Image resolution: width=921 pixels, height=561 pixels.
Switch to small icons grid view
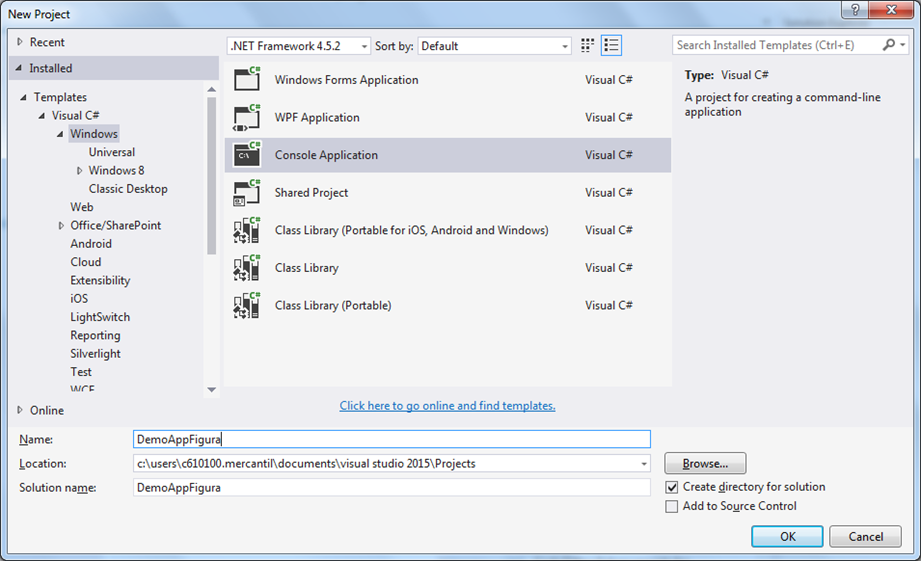[587, 45]
